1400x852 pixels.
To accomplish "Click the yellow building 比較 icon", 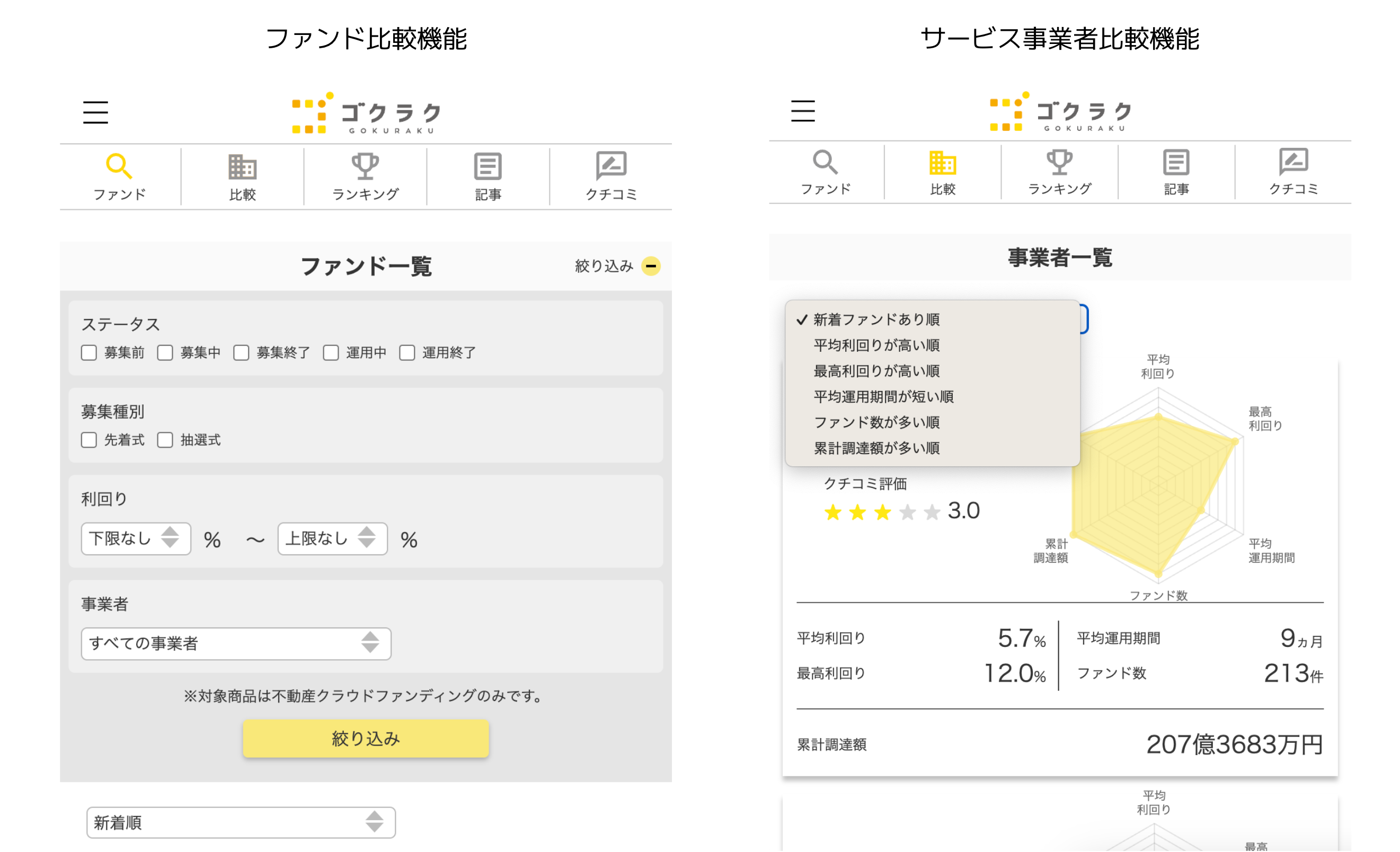I will point(942,163).
